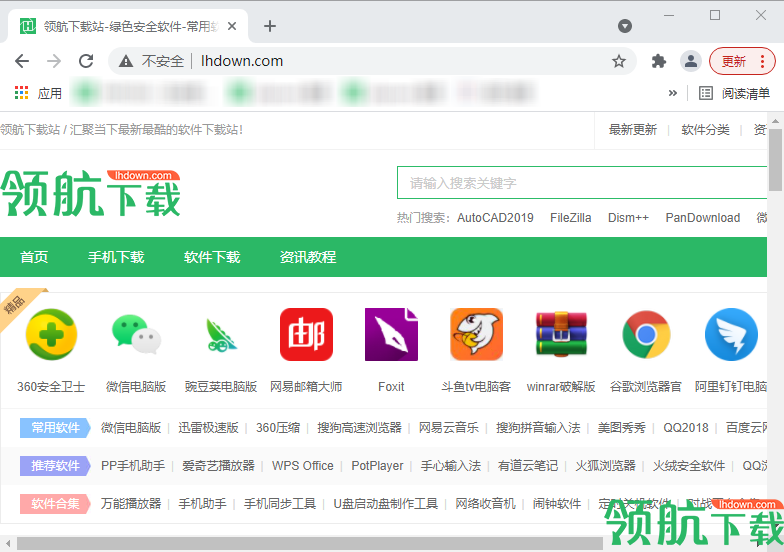Click the not-secure warning triangle icon
Viewport: 784px width, 552px height.
(126, 61)
